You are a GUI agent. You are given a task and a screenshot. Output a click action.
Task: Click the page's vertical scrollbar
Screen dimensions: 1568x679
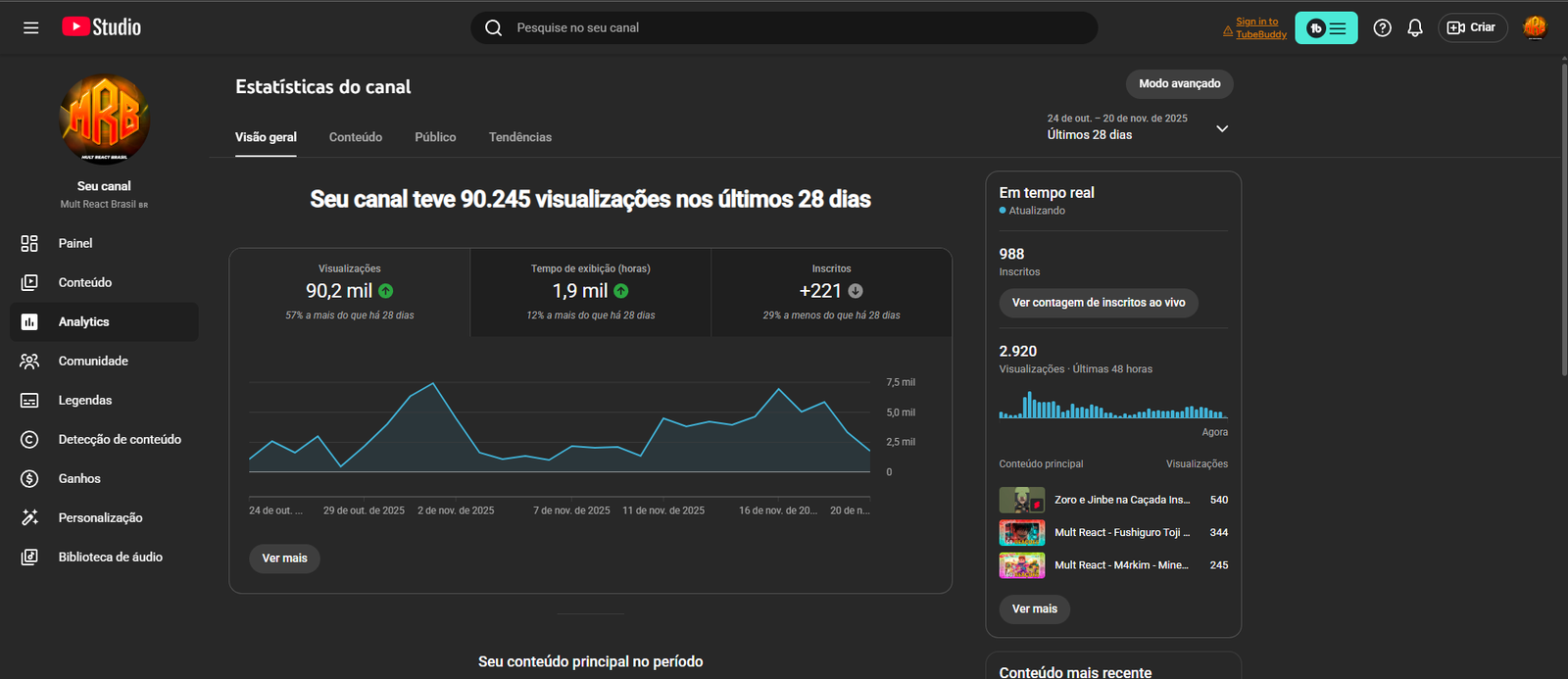[1563, 216]
